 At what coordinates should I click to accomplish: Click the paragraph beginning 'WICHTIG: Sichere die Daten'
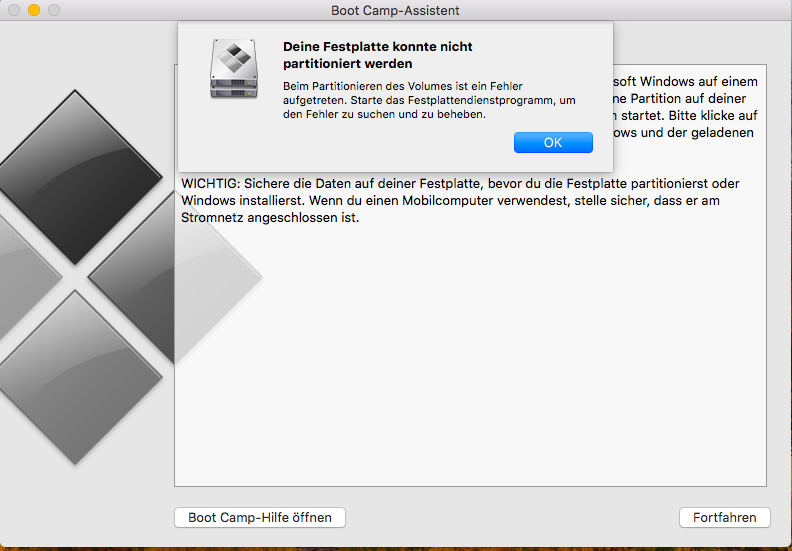[x=460, y=201]
